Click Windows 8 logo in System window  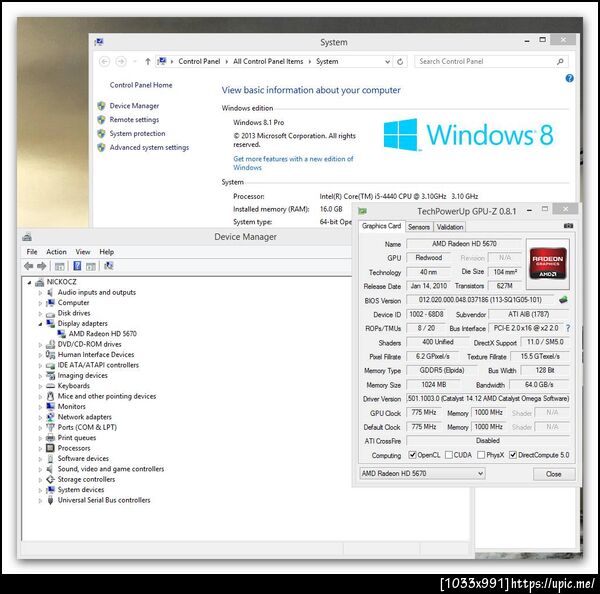pyautogui.click(x=469, y=135)
